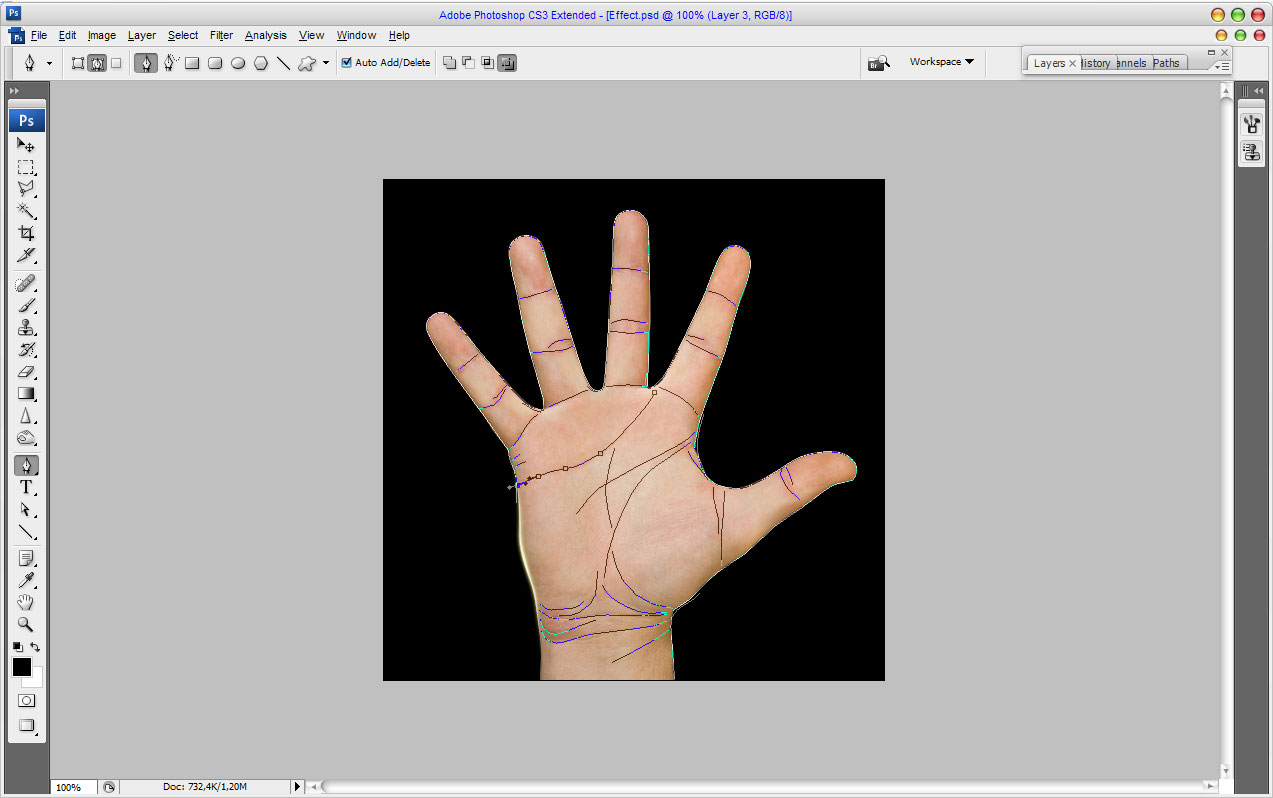Open the Pen tool preset picker arrow
The height and width of the screenshot is (798, 1273).
pos(49,63)
